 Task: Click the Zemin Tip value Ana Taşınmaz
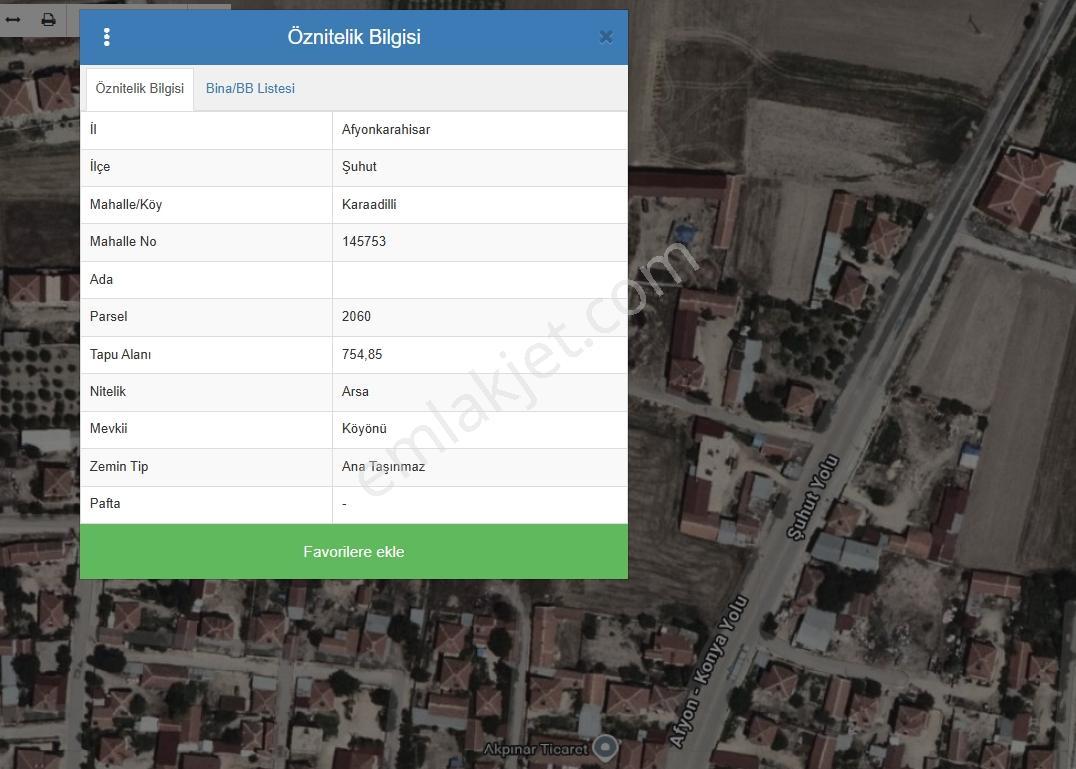pos(384,466)
